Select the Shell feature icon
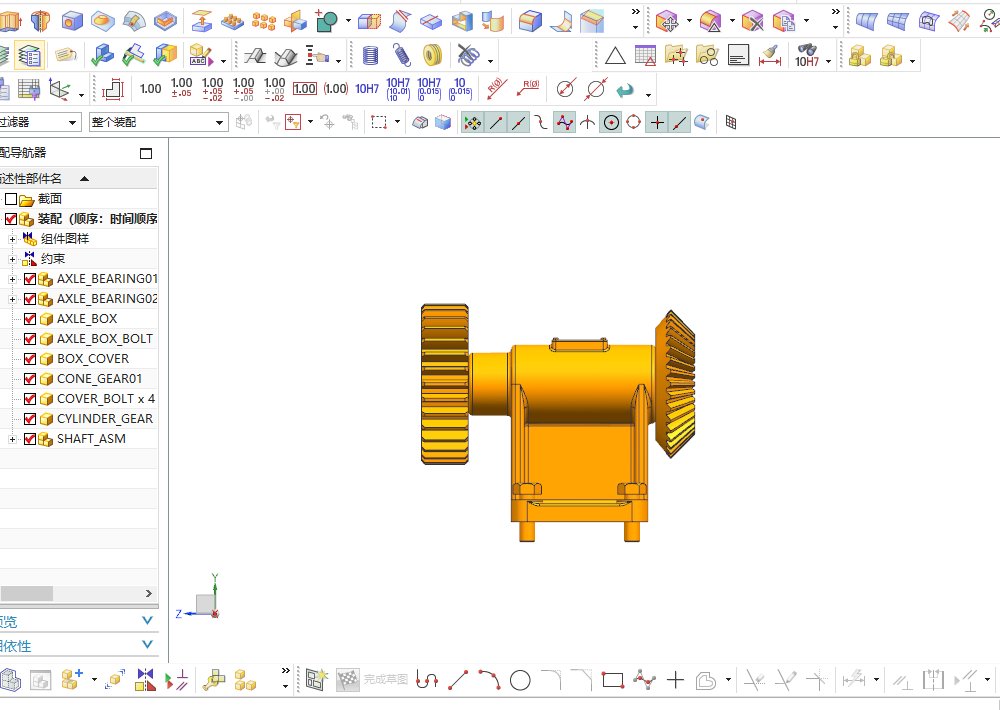Image resolution: width=1000 pixels, height=710 pixels. pos(461,21)
